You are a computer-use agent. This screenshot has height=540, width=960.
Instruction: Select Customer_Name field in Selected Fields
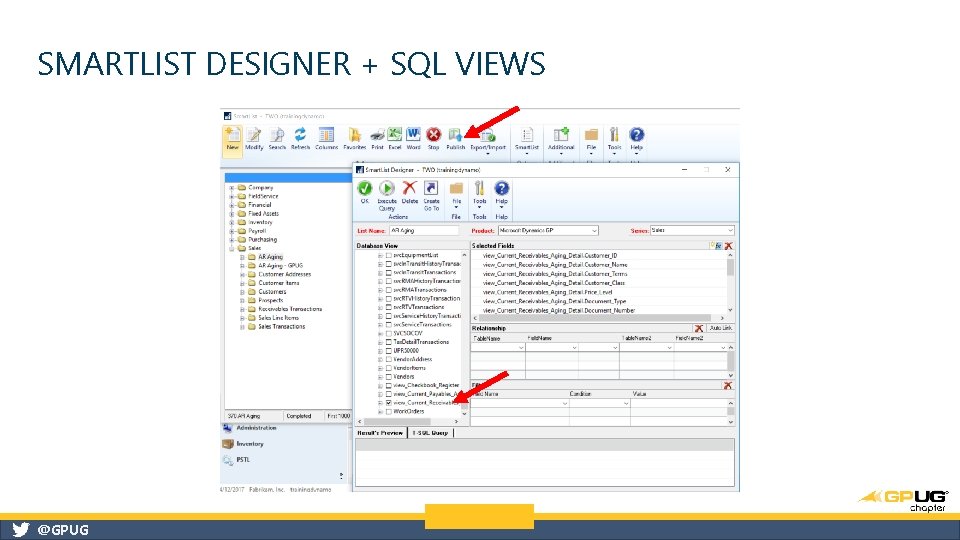555,265
